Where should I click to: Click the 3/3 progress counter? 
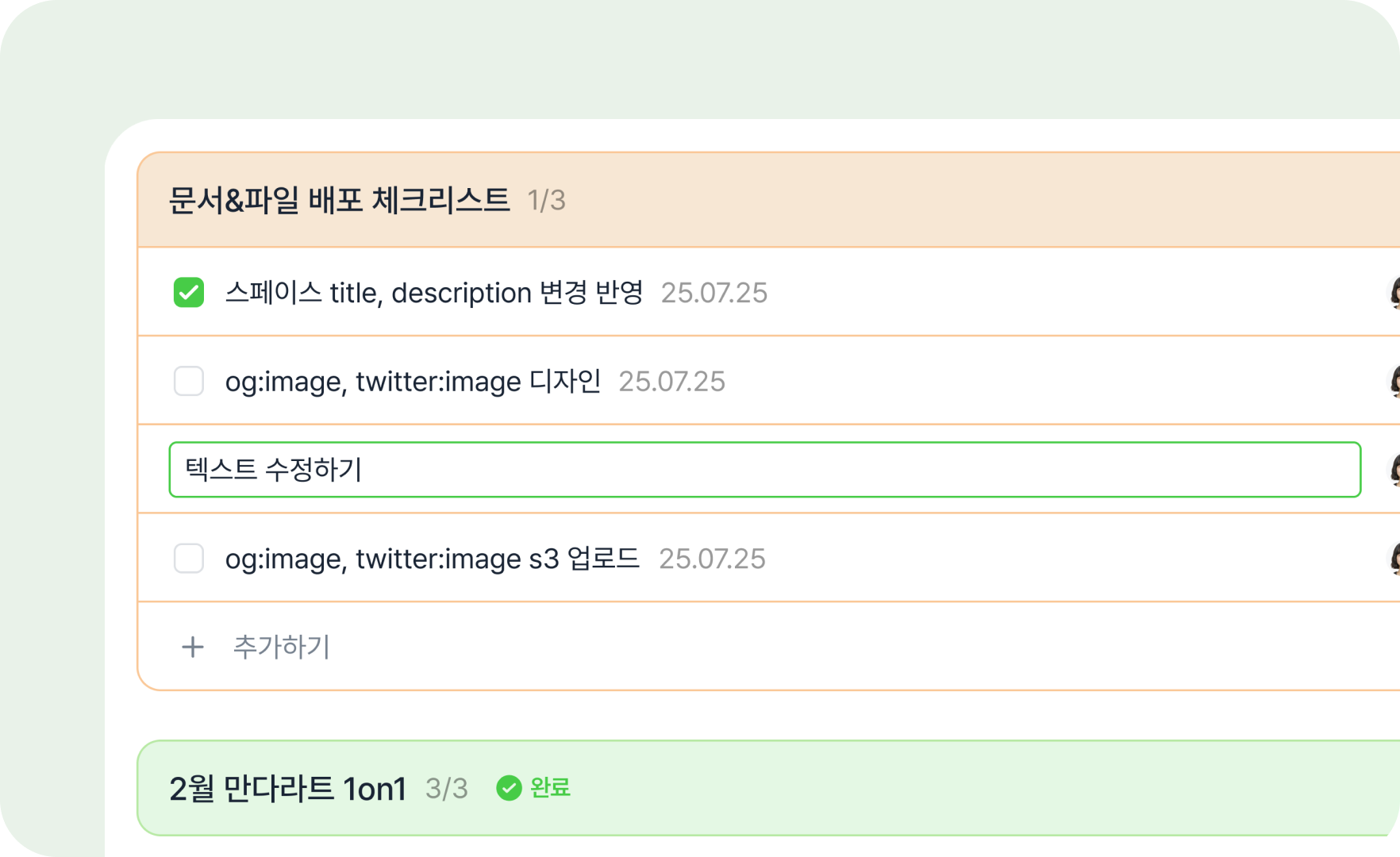tap(447, 789)
